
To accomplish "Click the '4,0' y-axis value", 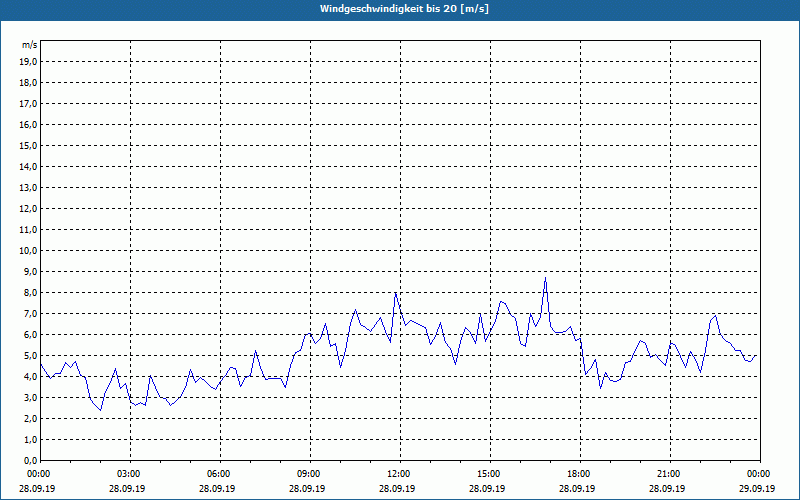I will click(x=30, y=377).
